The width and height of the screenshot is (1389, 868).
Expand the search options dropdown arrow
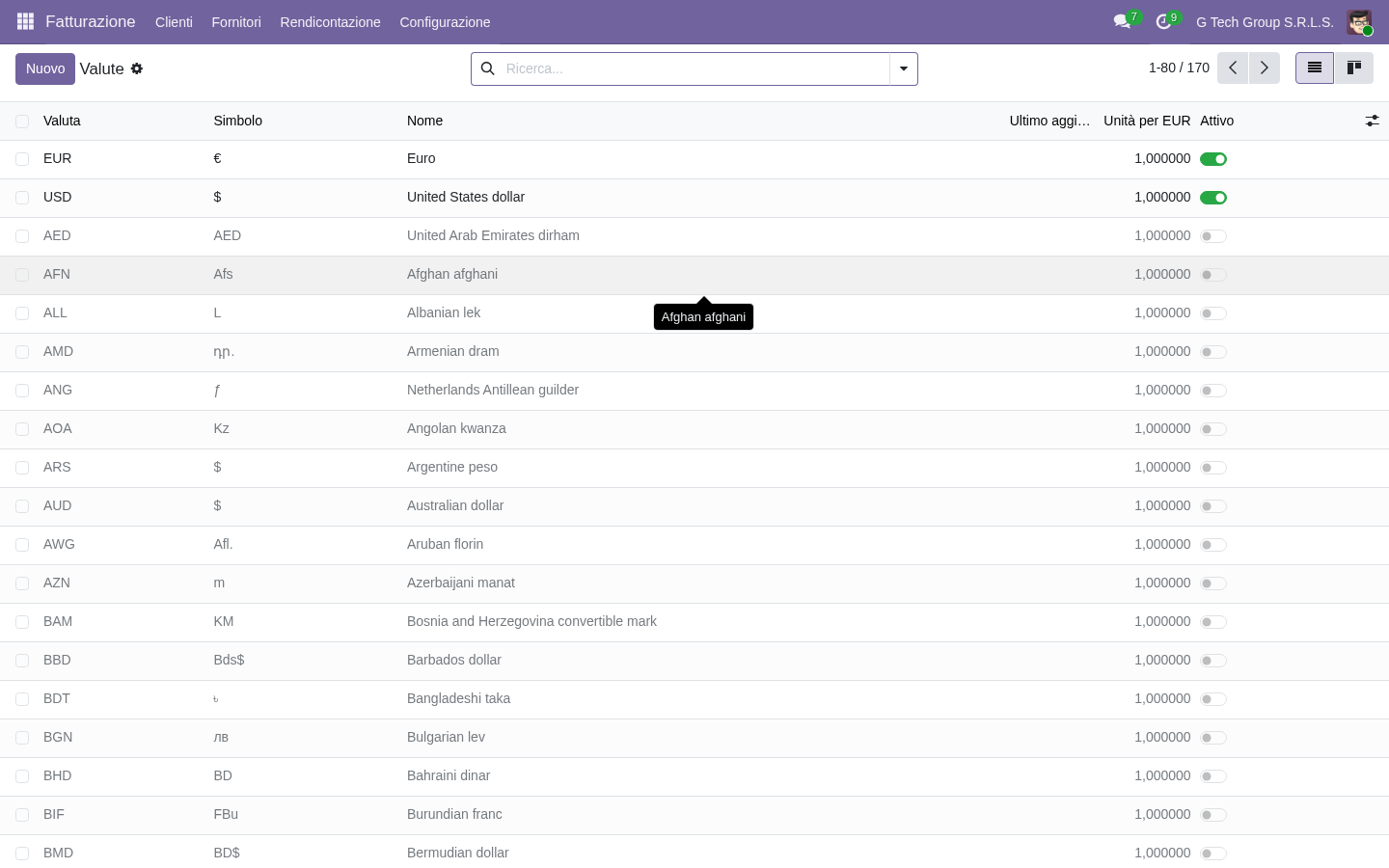(x=904, y=68)
